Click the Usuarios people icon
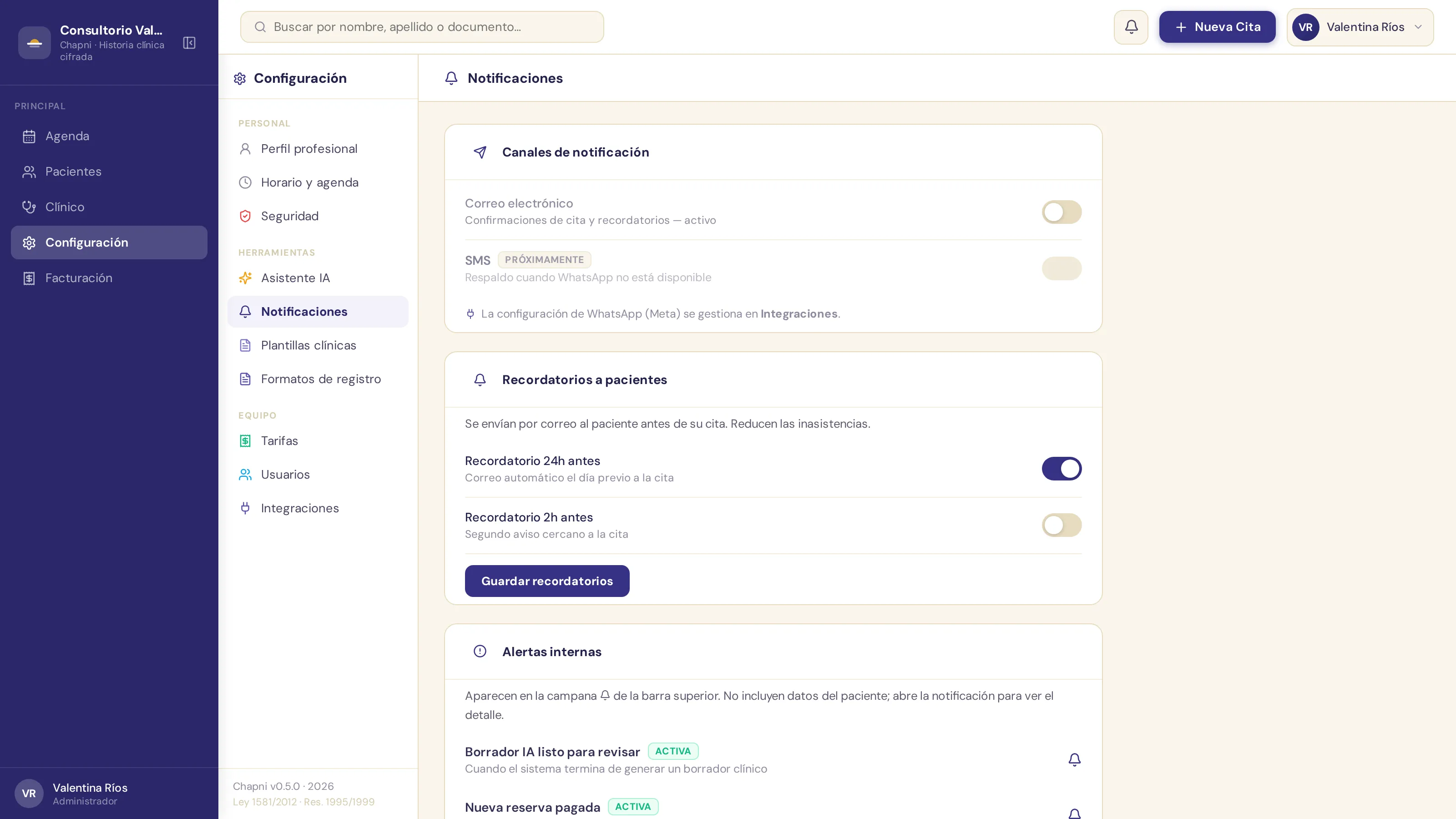 point(245,475)
